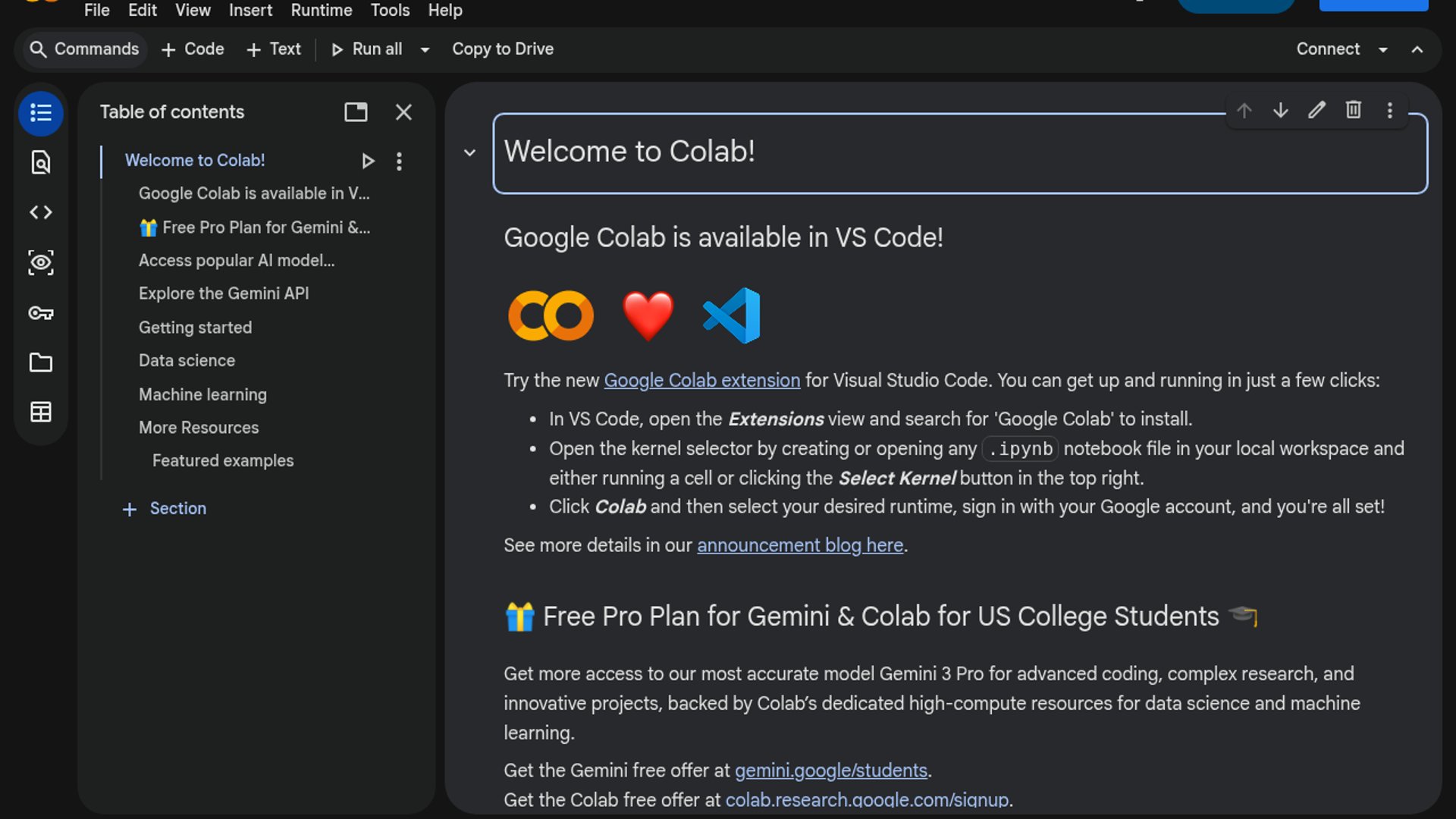Screen dimensions: 1456x819
Task: Toggle Table of contents sidebar button
Action: [41, 113]
